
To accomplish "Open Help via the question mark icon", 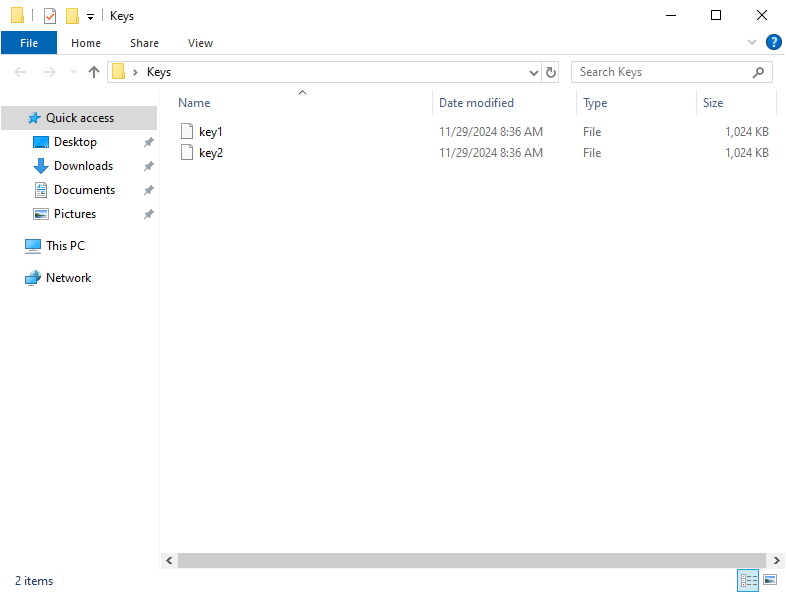I will [773, 42].
